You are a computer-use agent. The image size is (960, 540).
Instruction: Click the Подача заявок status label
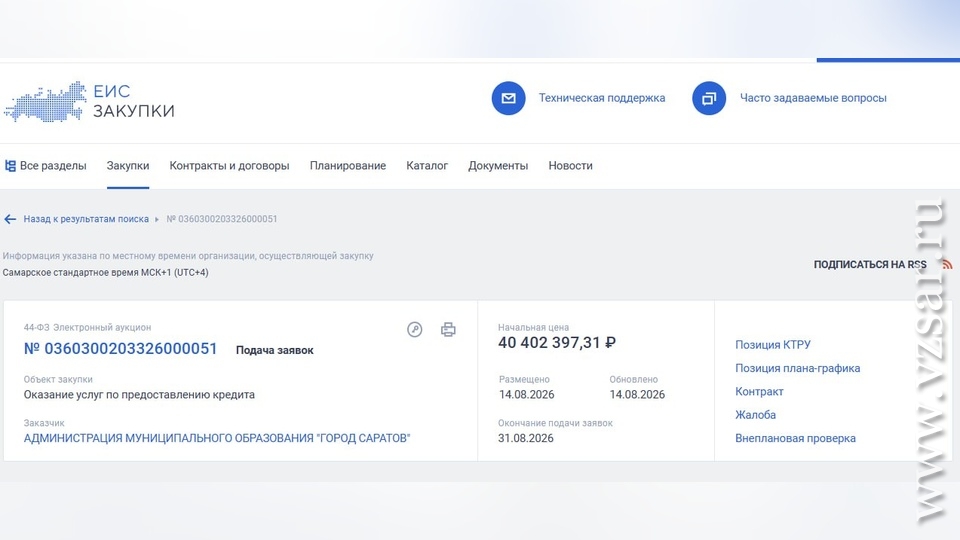tap(275, 350)
